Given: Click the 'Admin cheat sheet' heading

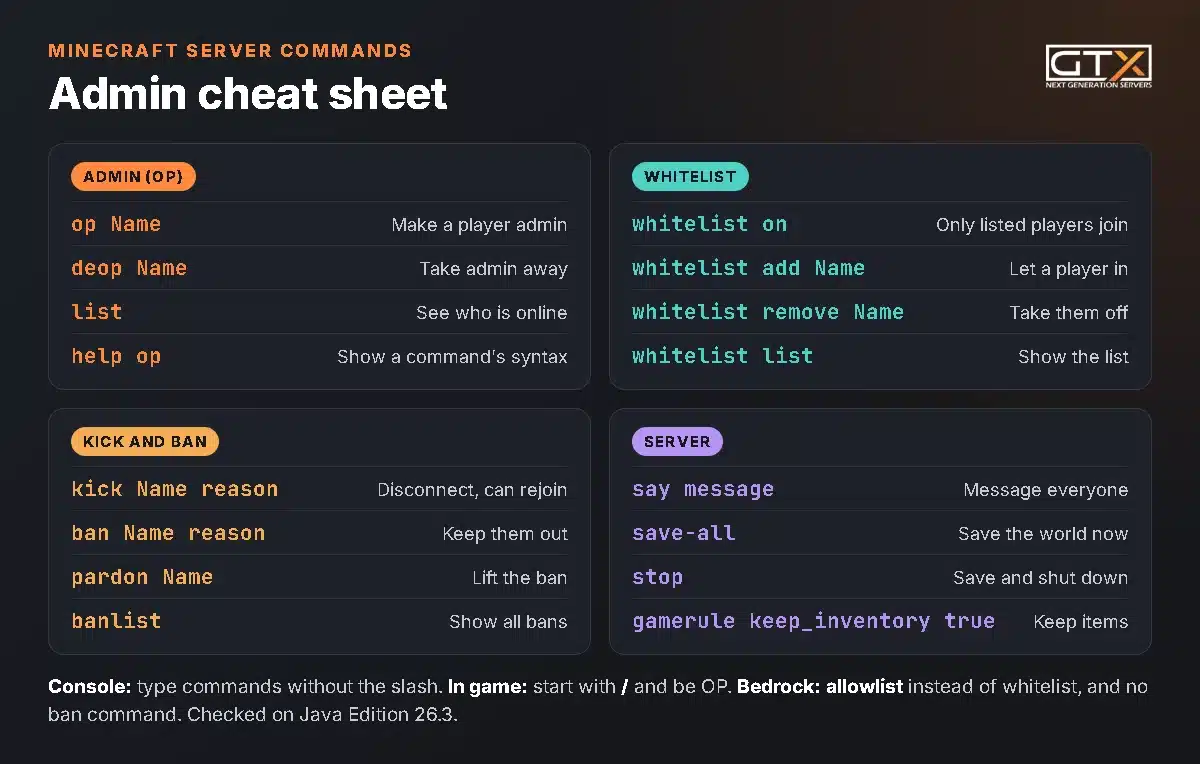Looking at the screenshot, I should (248, 94).
